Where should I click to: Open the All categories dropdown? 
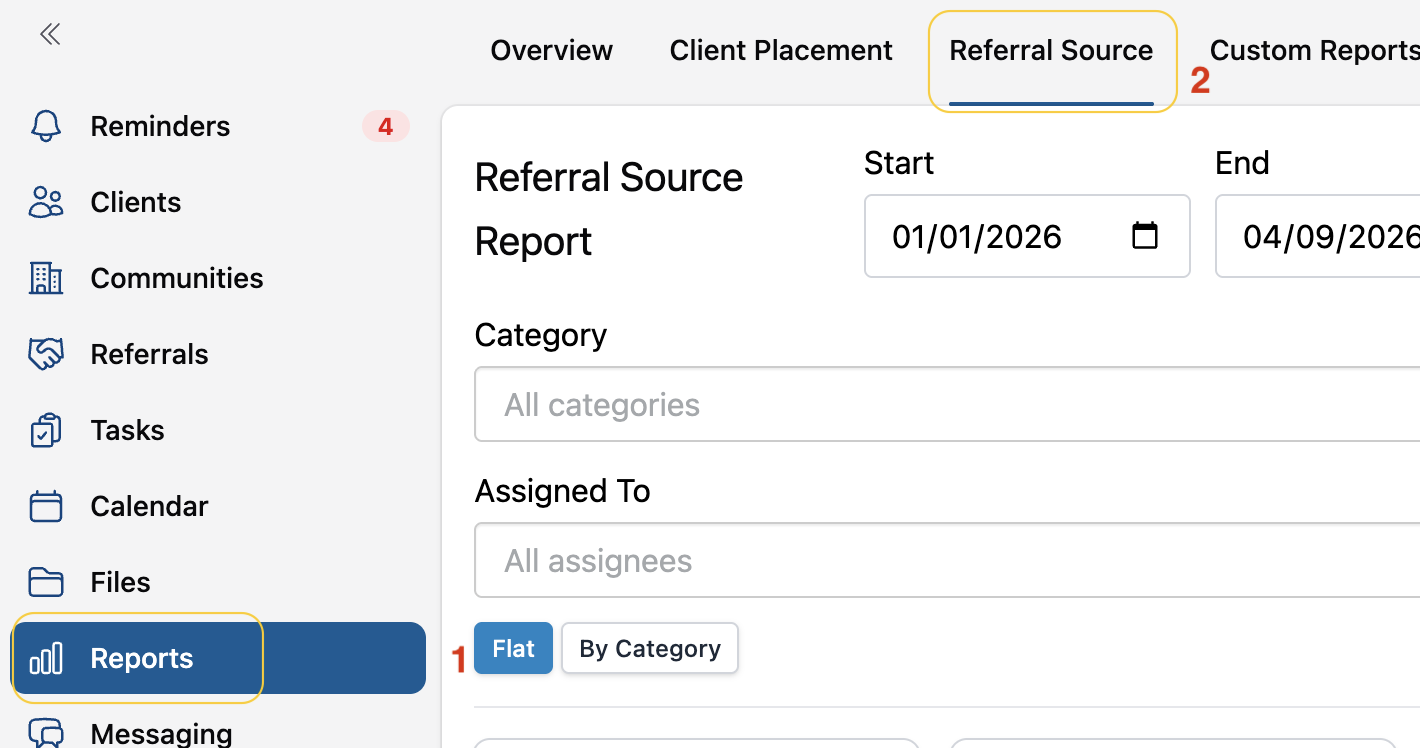(947, 404)
